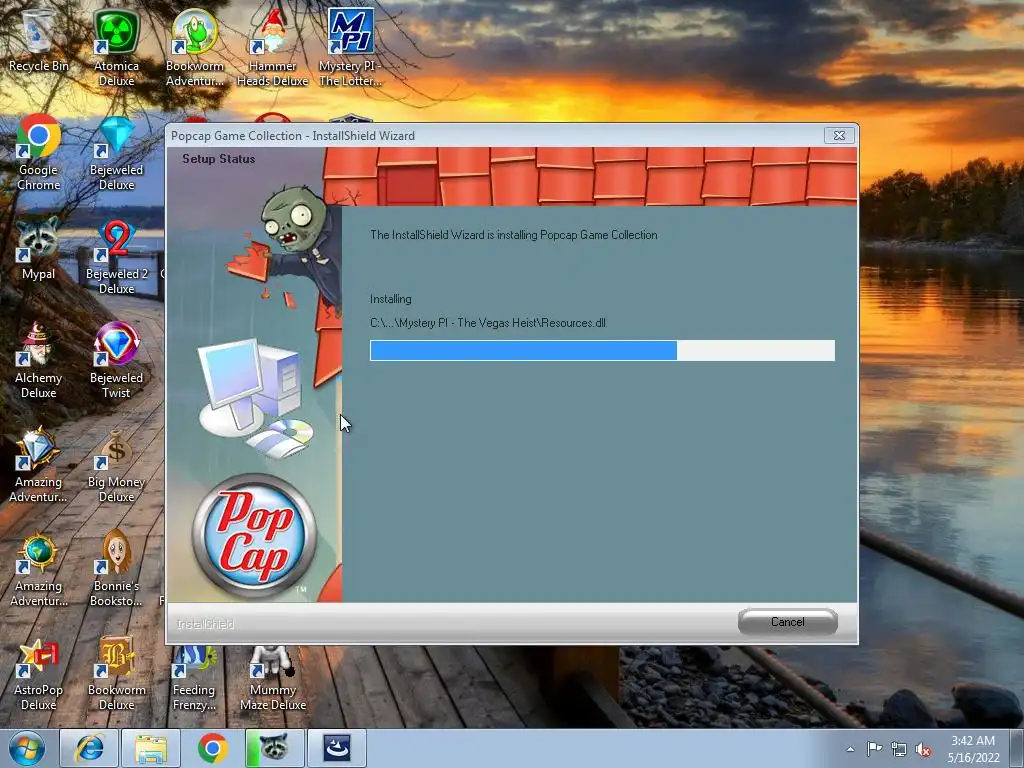Screen dimensions: 1024x768
Task: Click the PopCap logo in installer
Action: click(255, 536)
